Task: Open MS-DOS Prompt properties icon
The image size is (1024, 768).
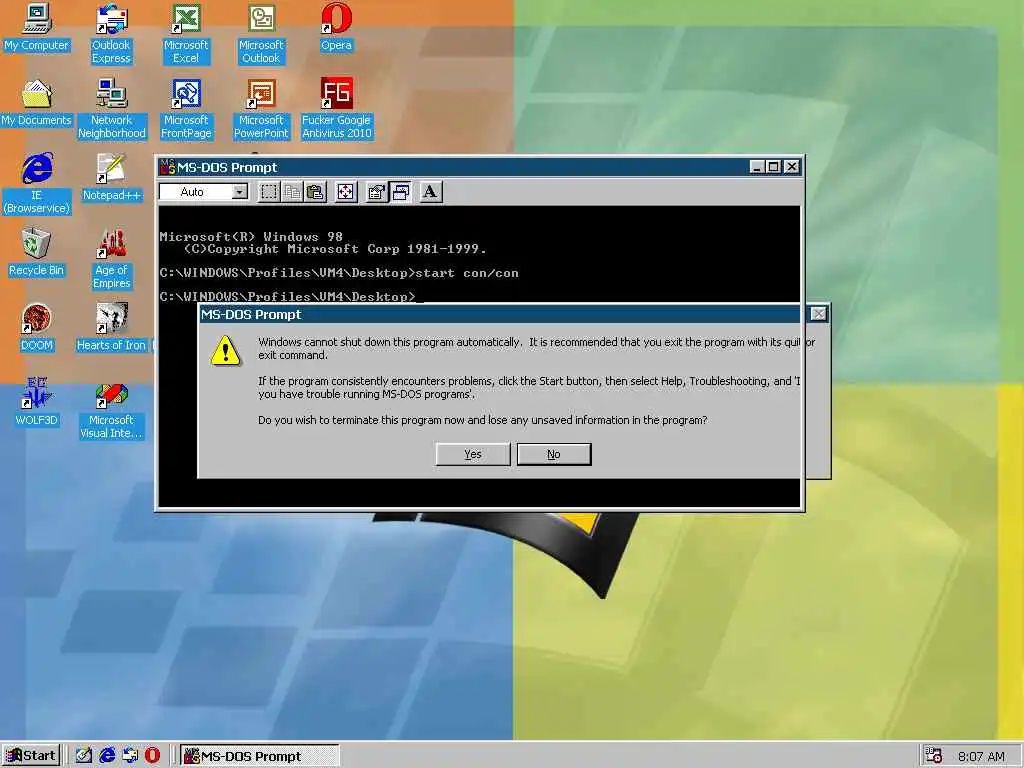Action: tap(376, 192)
